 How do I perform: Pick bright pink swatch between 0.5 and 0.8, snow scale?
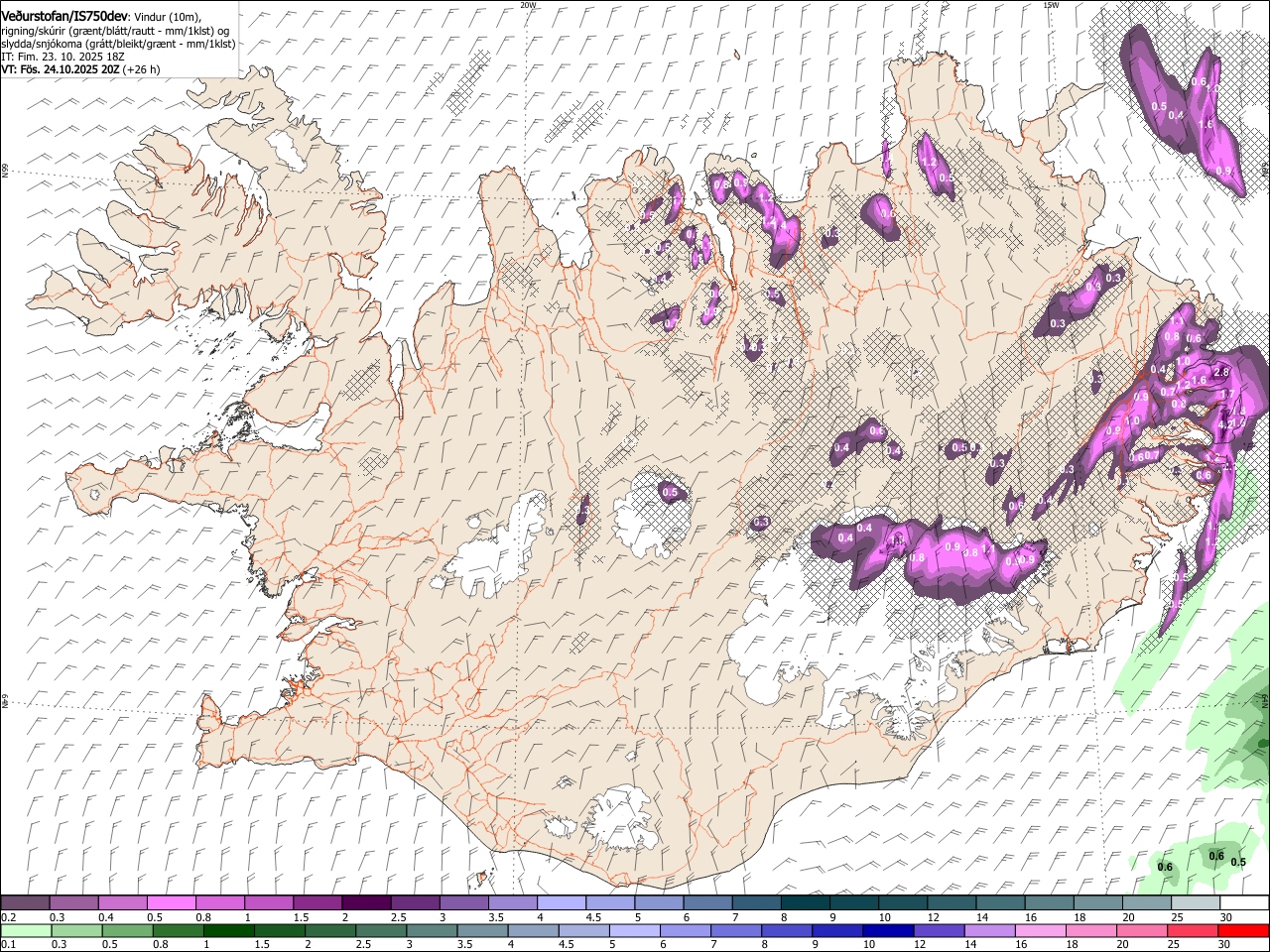click(171, 903)
